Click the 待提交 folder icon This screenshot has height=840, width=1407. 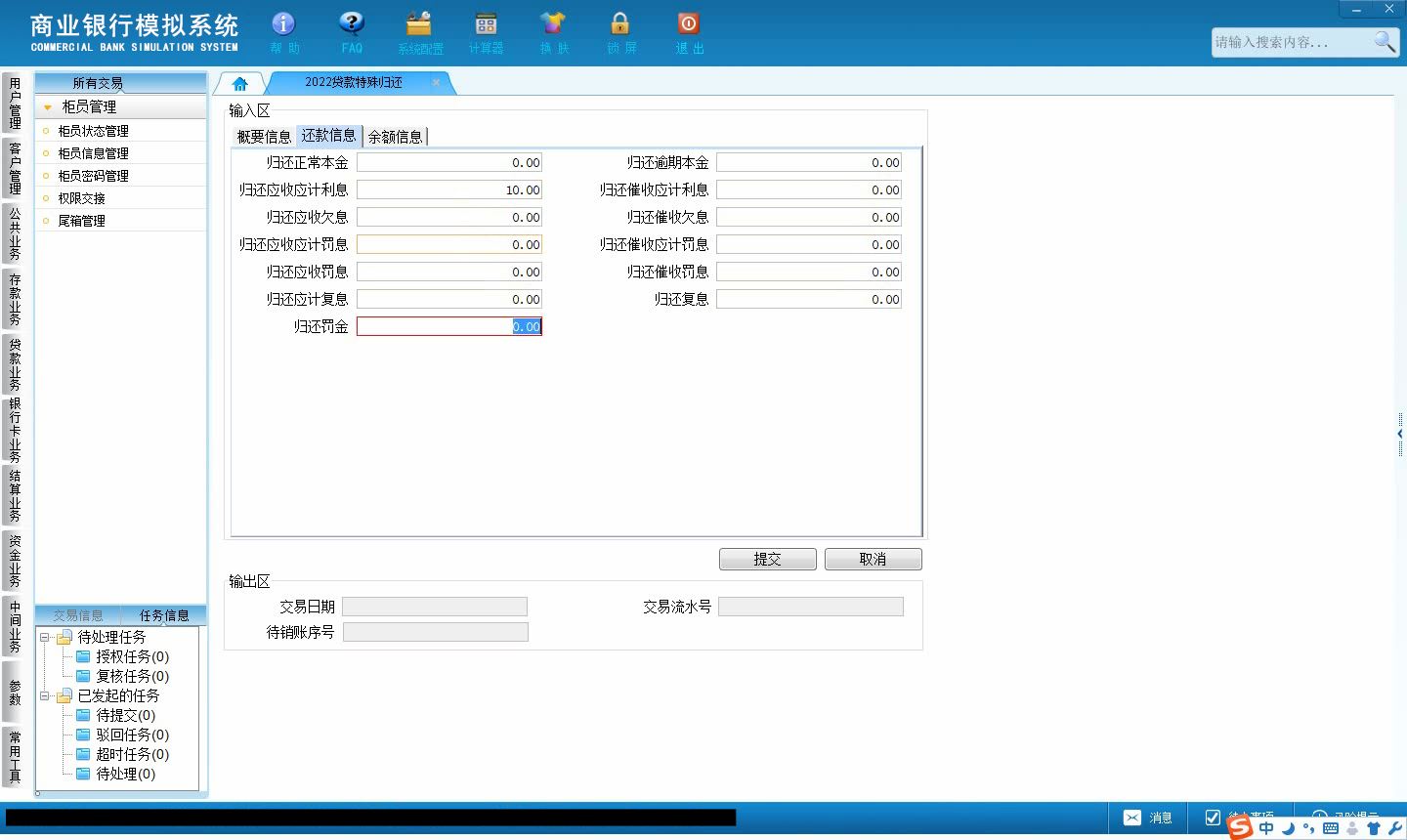coord(83,715)
